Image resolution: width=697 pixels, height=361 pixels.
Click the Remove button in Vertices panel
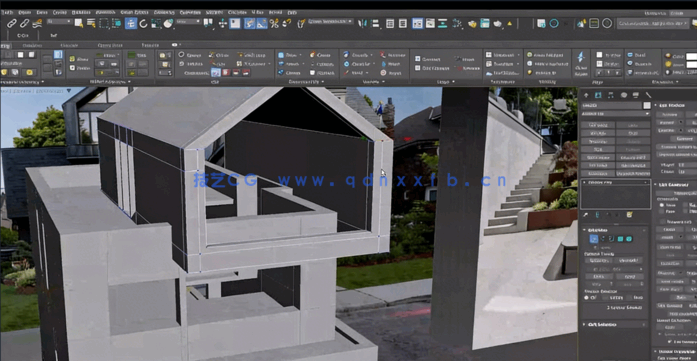pos(393,55)
